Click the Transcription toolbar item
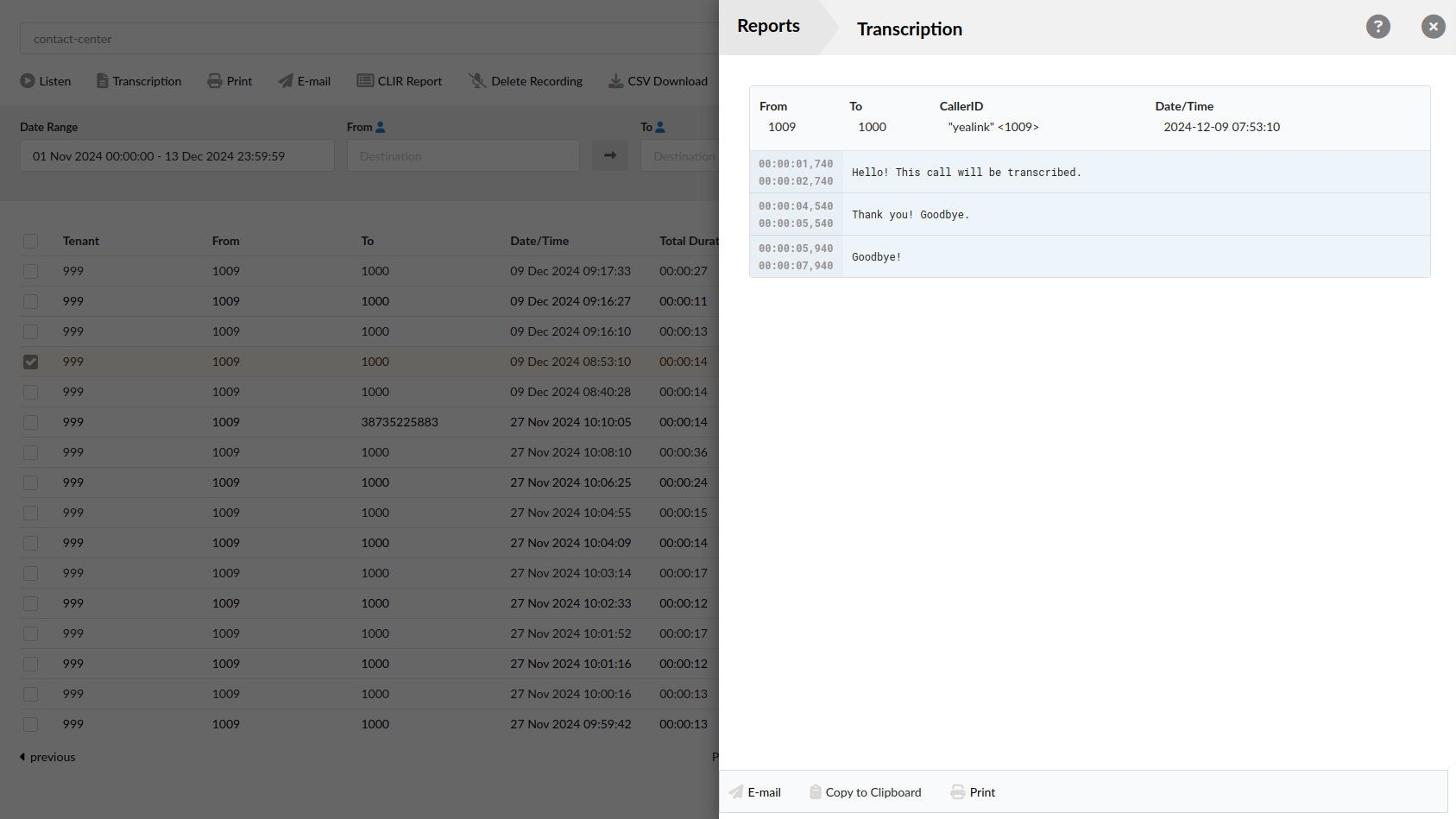This screenshot has width=1456, height=819. click(x=139, y=81)
